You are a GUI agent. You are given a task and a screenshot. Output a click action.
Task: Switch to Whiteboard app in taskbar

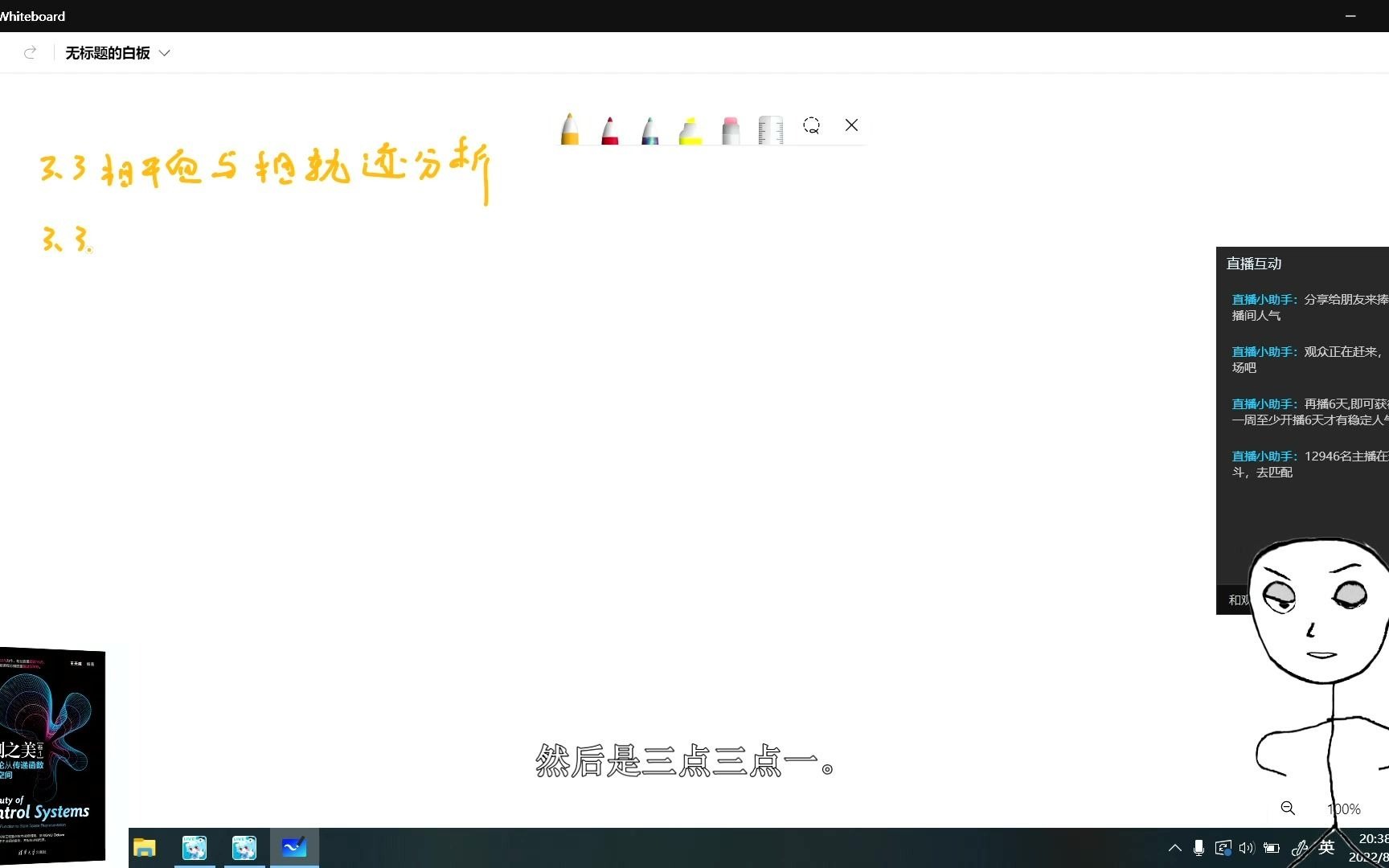point(294,848)
